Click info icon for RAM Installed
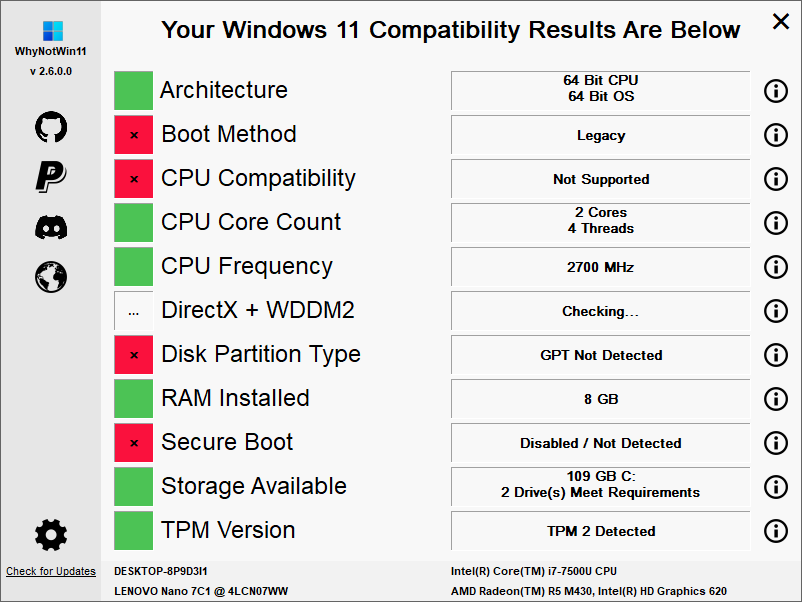This screenshot has width=802, height=602. (776, 399)
